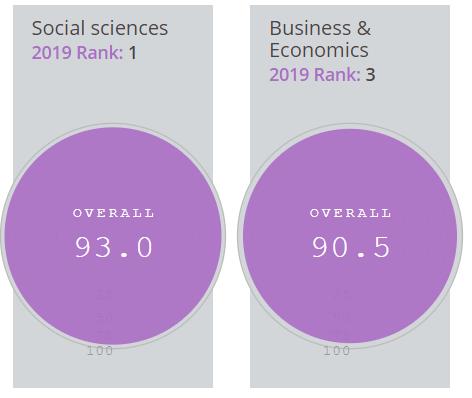Click the 2019 Rank label under Economics
The width and height of the screenshot is (472, 398).
tap(315, 74)
